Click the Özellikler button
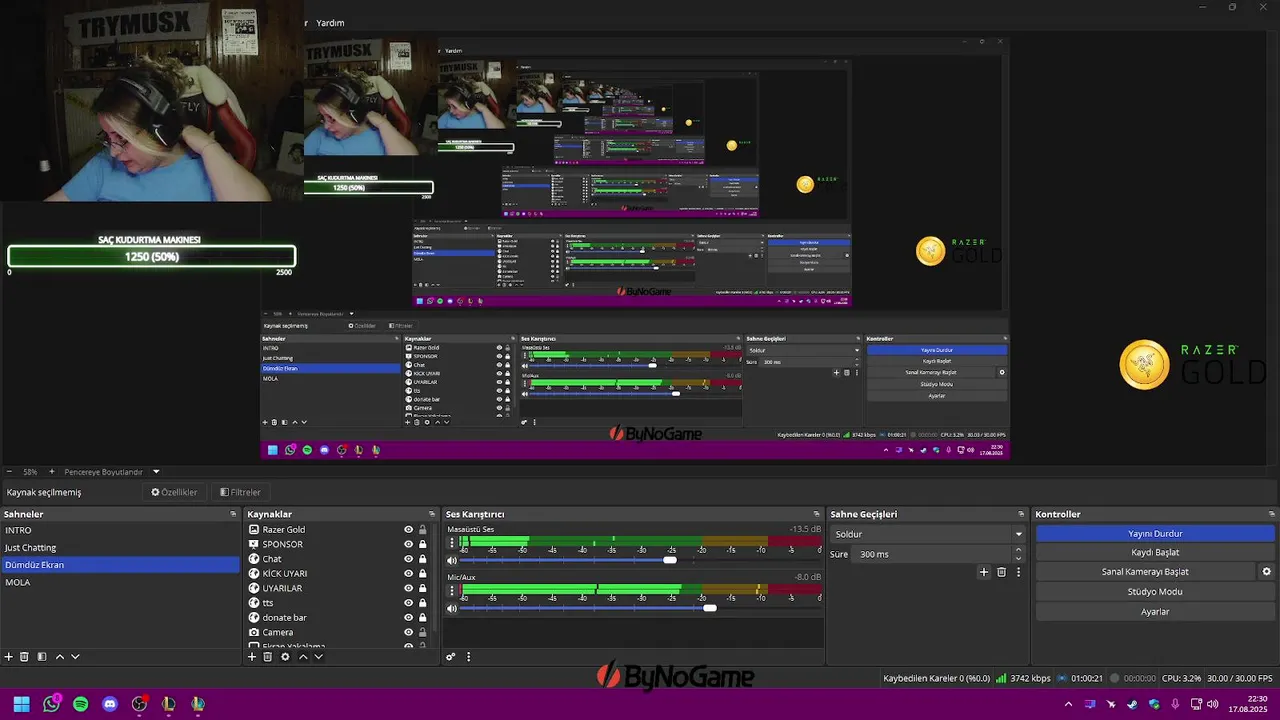The height and width of the screenshot is (720, 1280). pos(174,492)
